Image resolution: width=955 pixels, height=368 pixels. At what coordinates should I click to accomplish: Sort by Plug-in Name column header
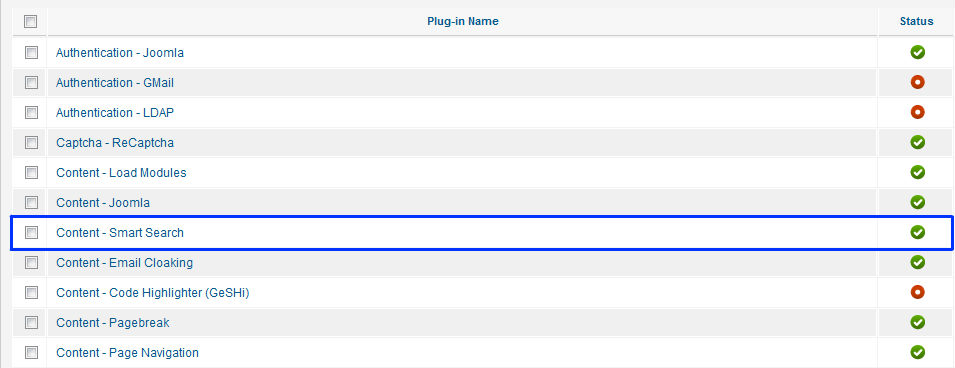(463, 21)
